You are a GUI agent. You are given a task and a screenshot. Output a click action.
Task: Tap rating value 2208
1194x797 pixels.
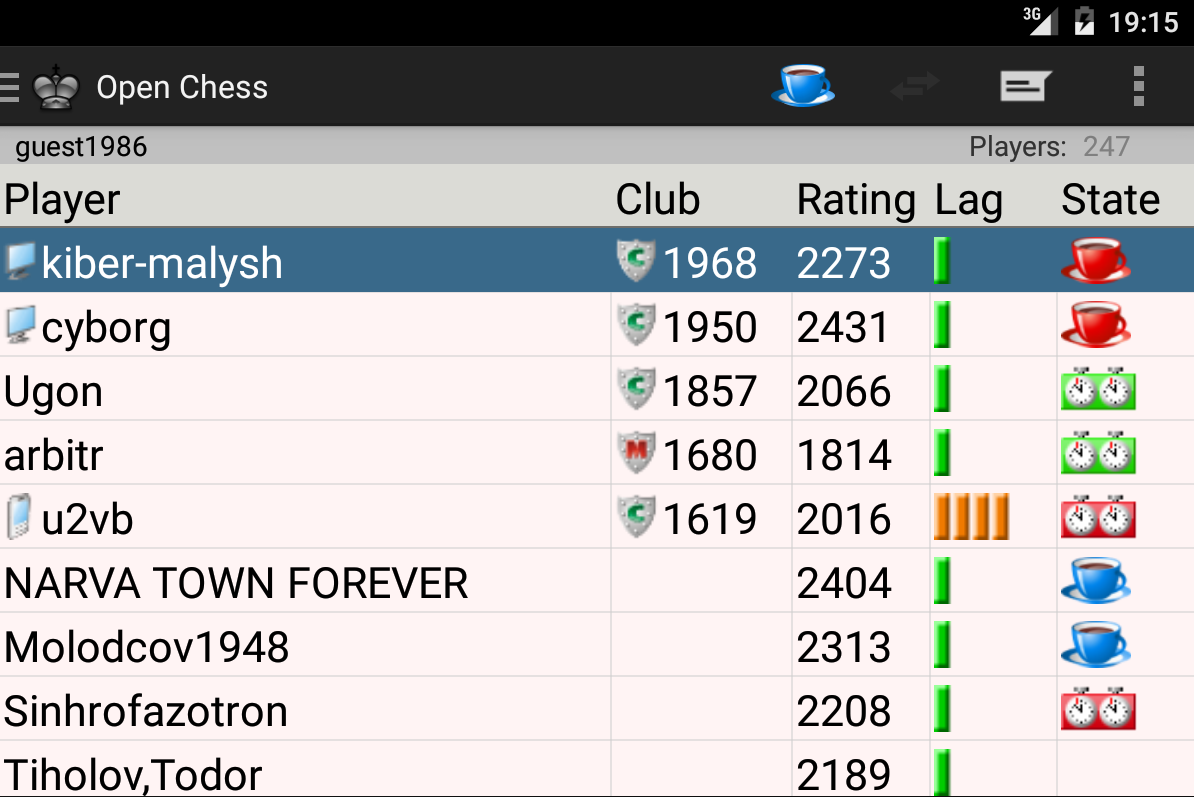(844, 711)
